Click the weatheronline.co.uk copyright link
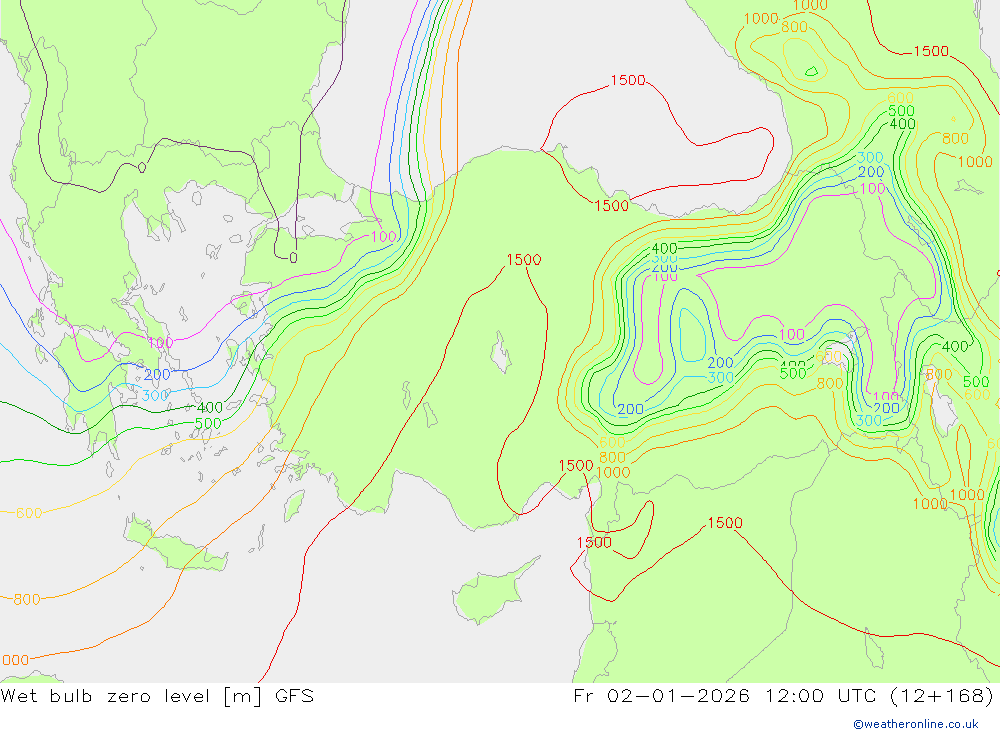Image resolution: width=1000 pixels, height=733 pixels. [x=916, y=724]
